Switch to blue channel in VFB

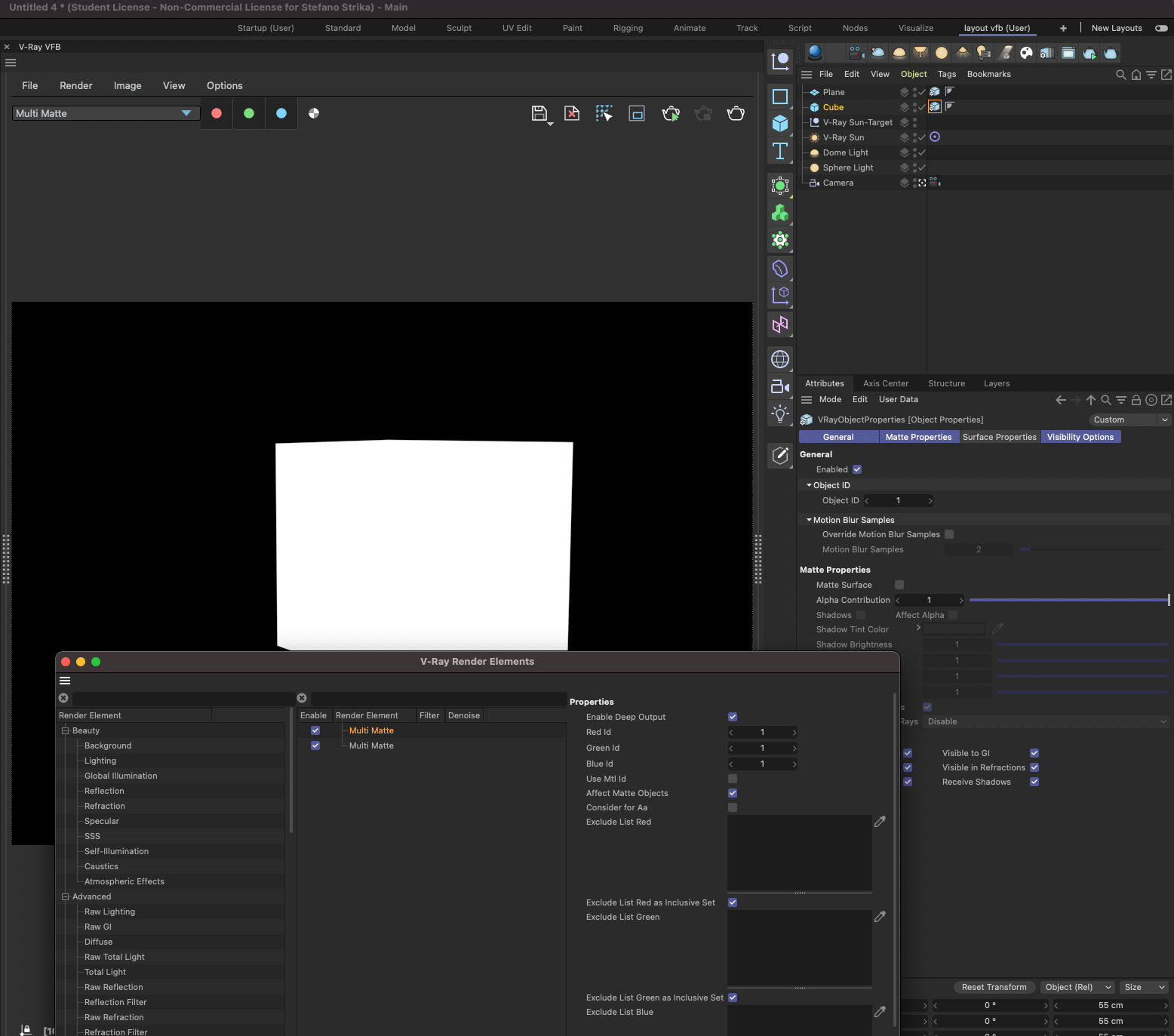point(281,113)
